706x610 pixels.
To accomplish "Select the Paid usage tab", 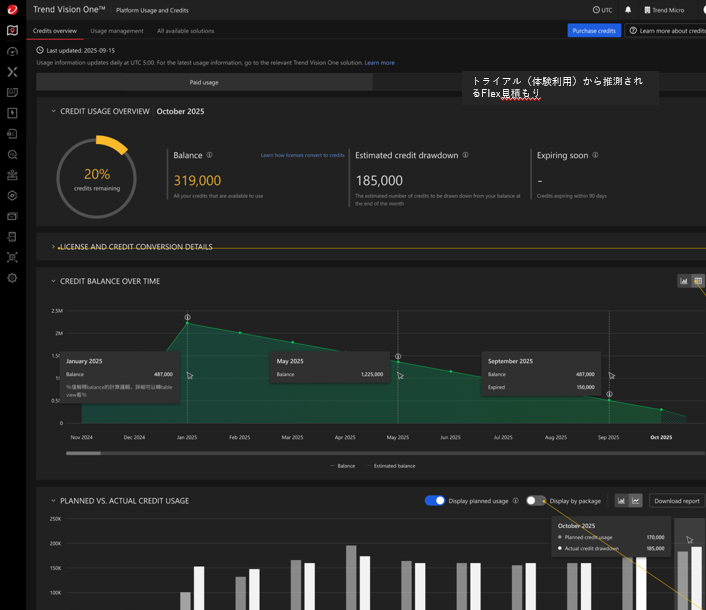I will point(204,82).
